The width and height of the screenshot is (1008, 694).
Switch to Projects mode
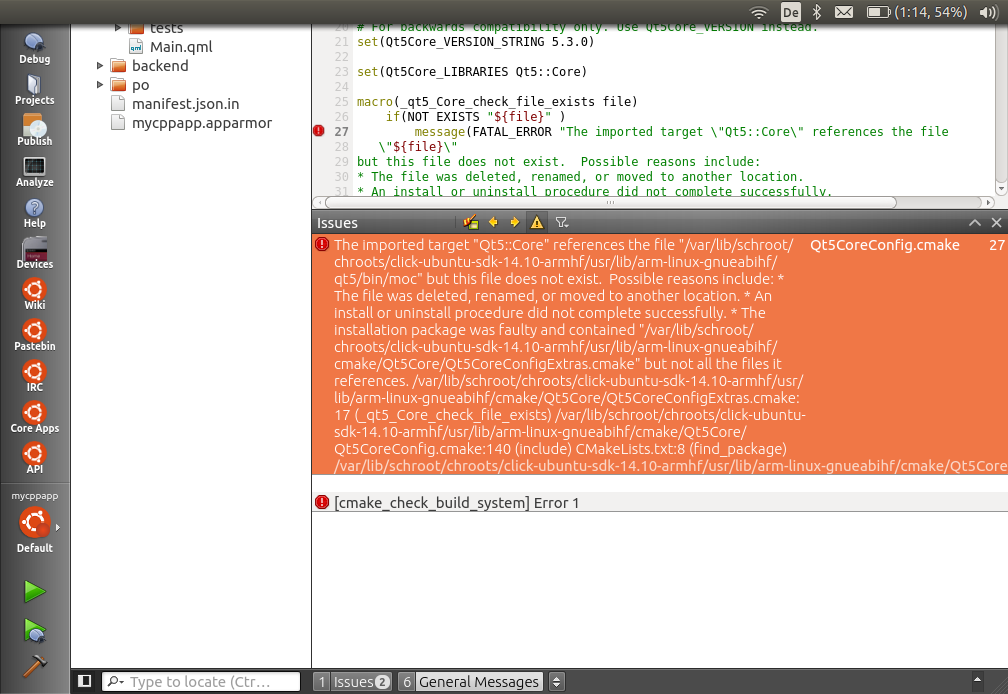pyautogui.click(x=34, y=88)
